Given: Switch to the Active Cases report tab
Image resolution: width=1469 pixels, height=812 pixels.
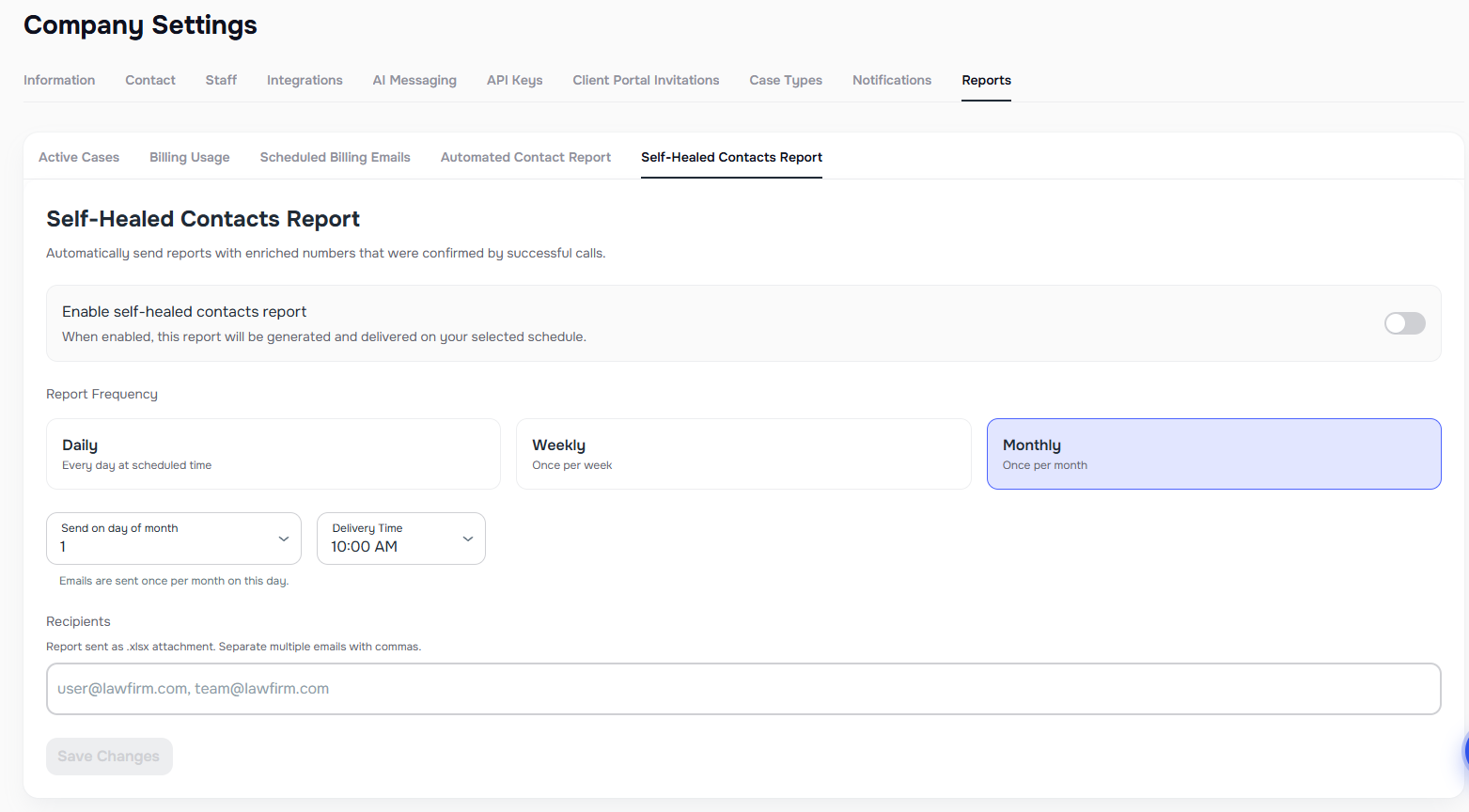Looking at the screenshot, I should tap(79, 157).
